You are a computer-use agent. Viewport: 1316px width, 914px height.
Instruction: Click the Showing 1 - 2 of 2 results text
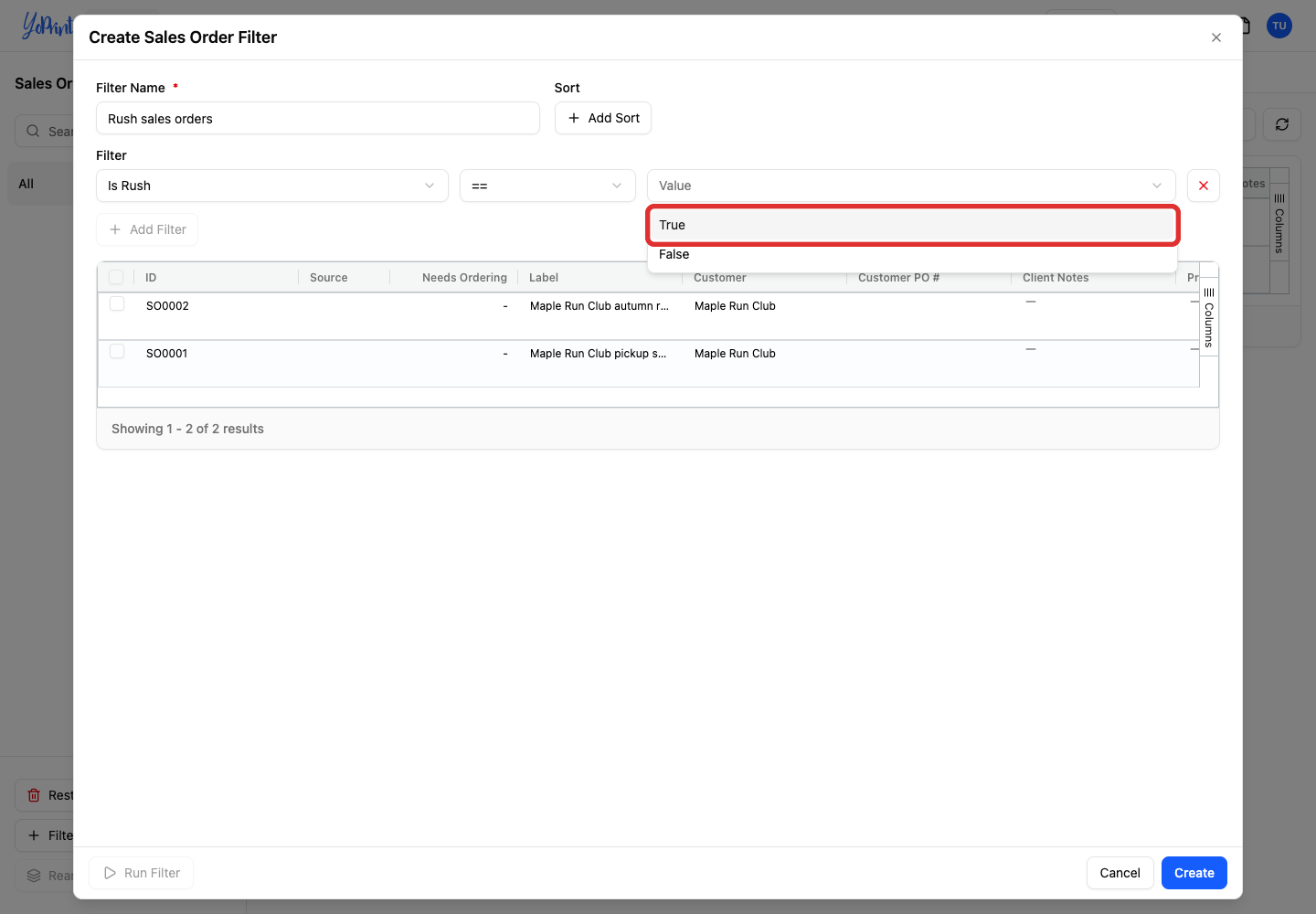pyautogui.click(x=187, y=429)
